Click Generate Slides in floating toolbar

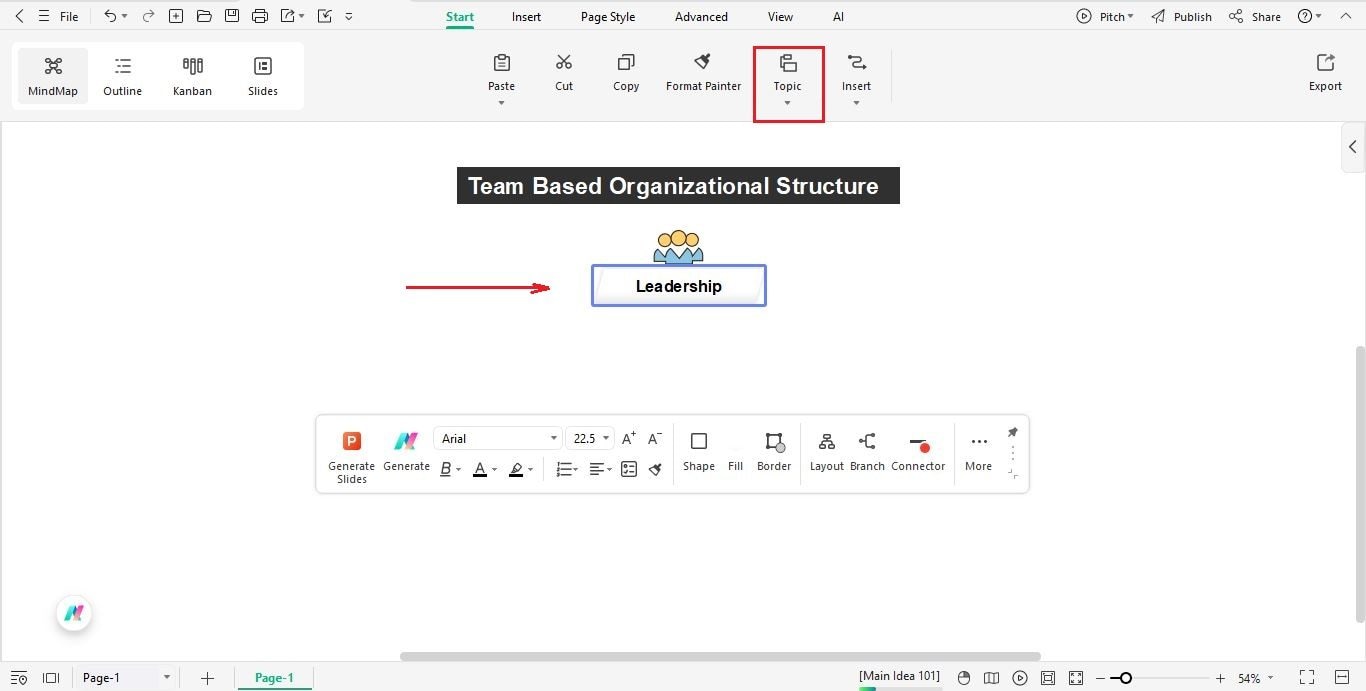[x=352, y=458]
